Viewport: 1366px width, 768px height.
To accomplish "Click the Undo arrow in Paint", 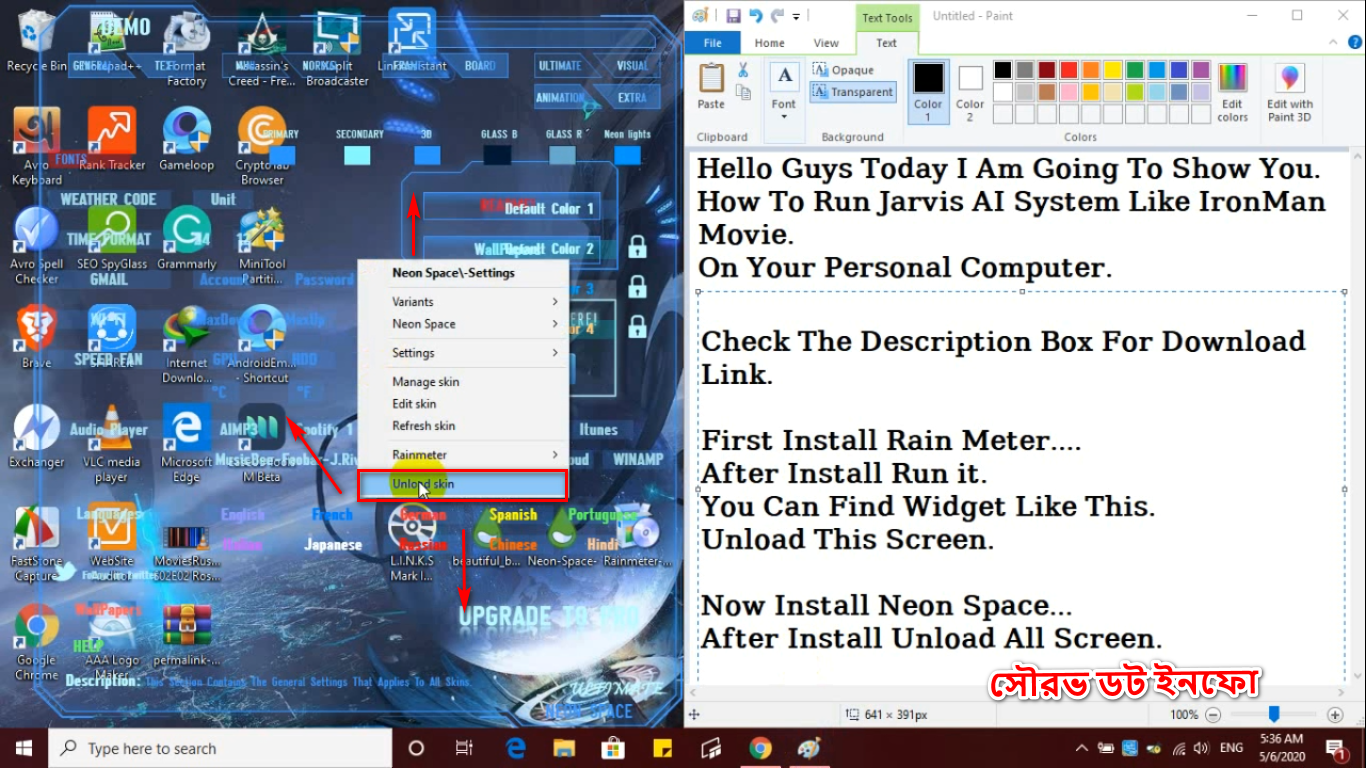I will pos(755,16).
